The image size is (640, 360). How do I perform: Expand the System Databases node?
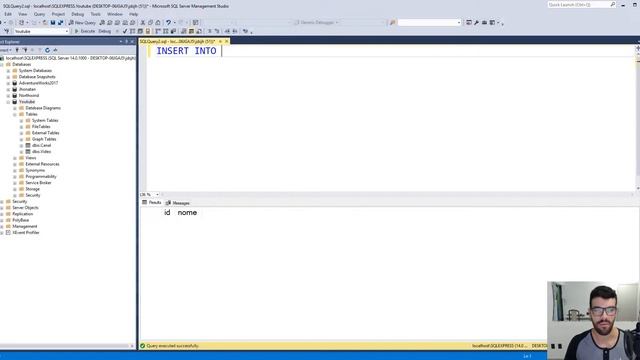[x=8, y=71]
